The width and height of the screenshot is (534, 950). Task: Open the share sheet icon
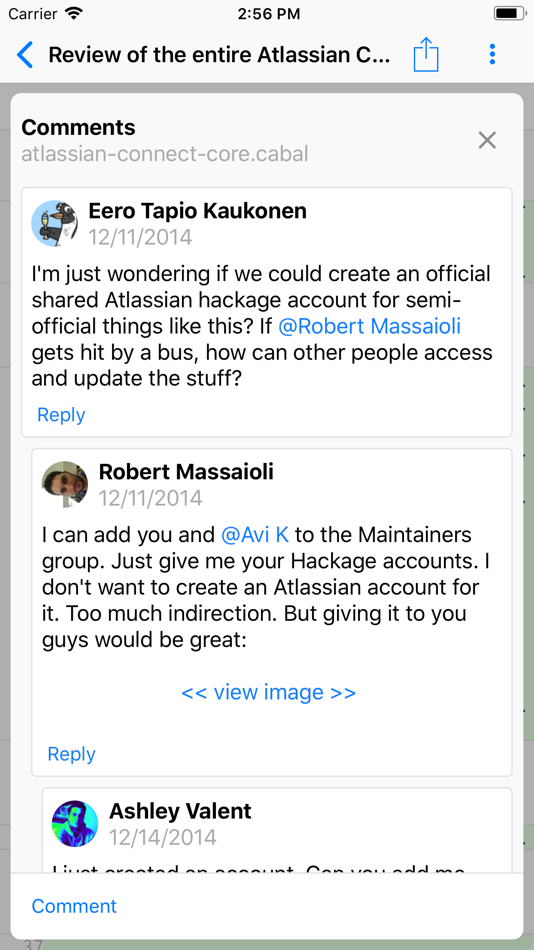(426, 55)
